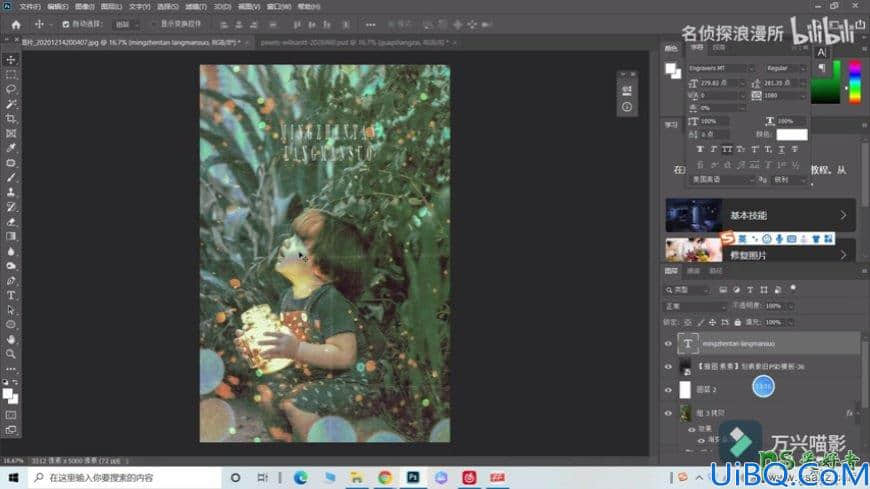
Task: Click the toolbar foreground/background color swatches
Action: click(x=10, y=396)
